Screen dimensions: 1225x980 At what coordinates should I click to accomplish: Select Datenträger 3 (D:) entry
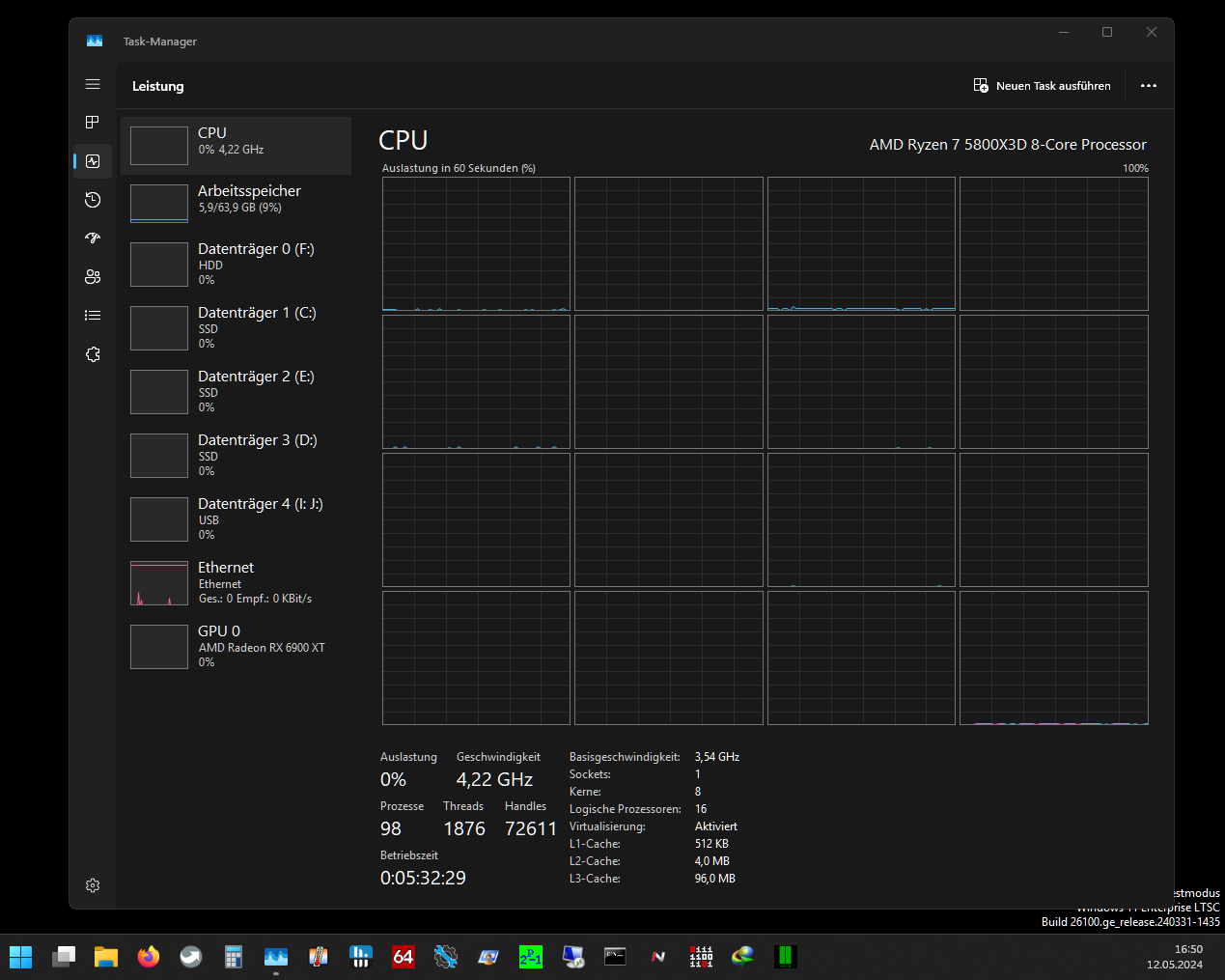[236, 455]
